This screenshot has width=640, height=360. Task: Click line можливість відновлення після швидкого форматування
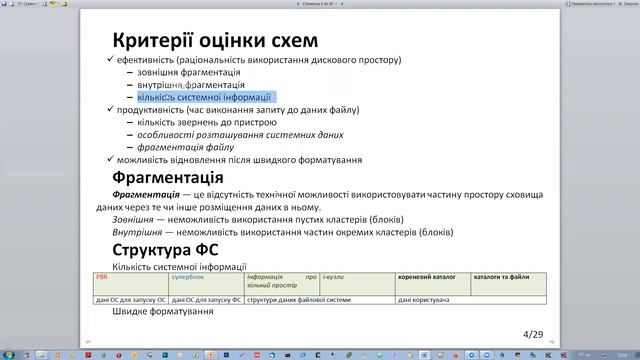click(239, 160)
